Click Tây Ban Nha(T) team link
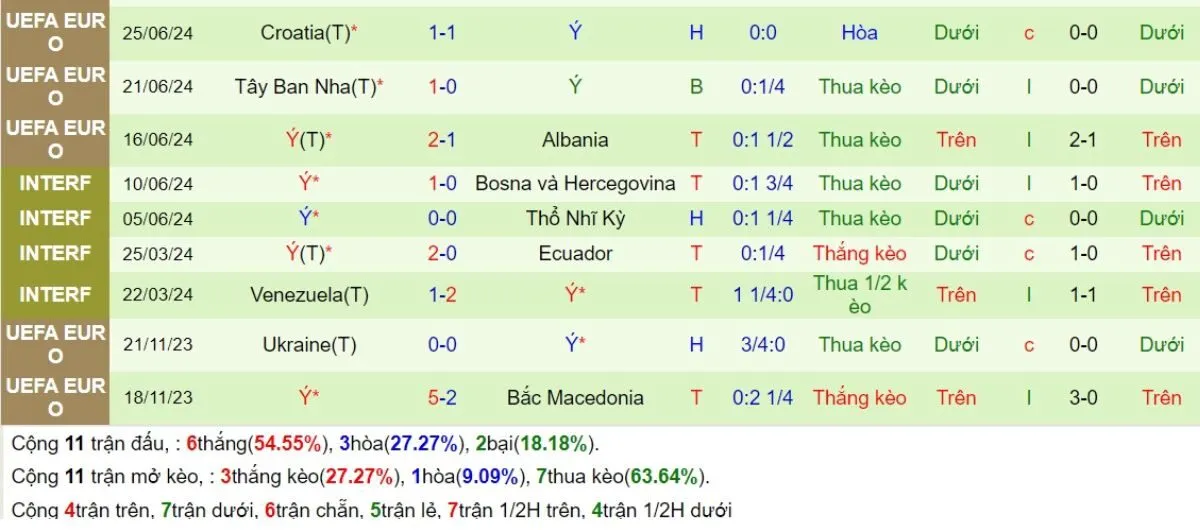 point(306,87)
